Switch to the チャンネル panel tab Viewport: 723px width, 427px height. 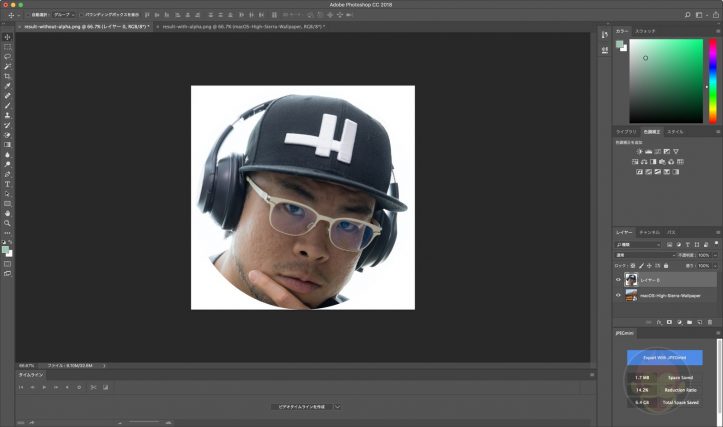pos(648,232)
